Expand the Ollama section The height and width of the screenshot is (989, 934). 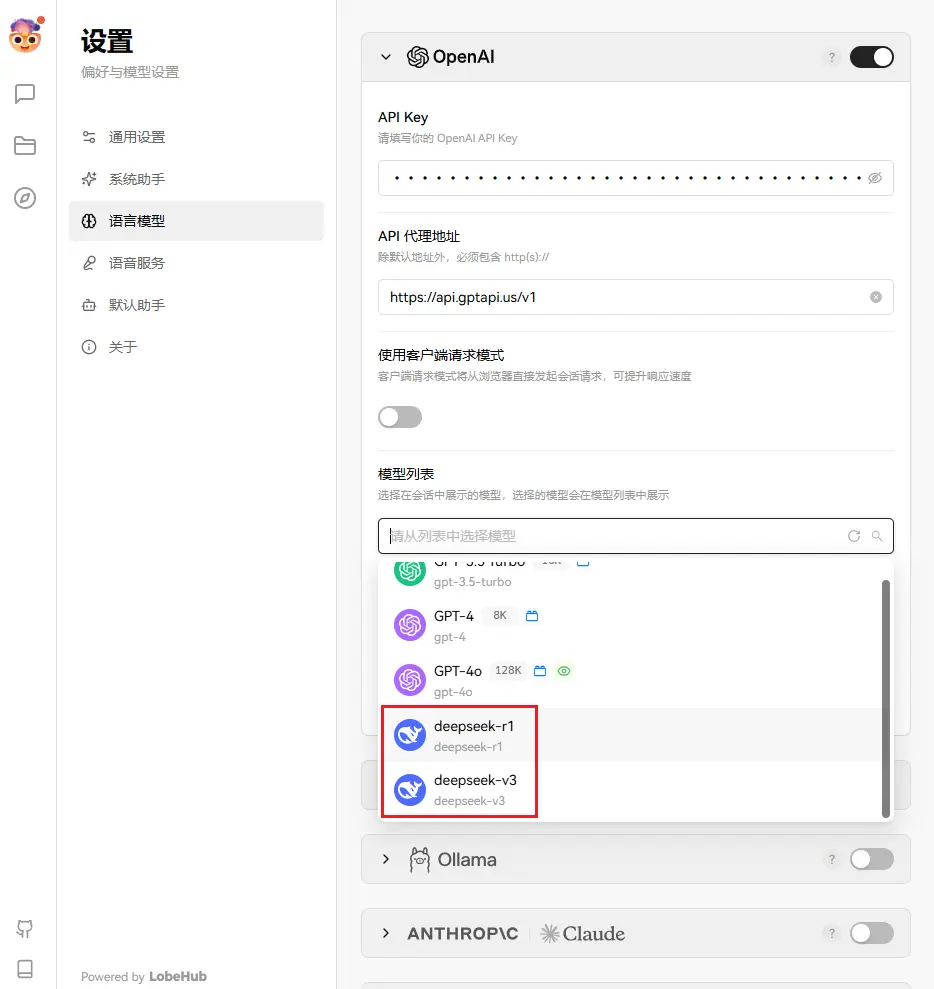pyautogui.click(x=386, y=859)
